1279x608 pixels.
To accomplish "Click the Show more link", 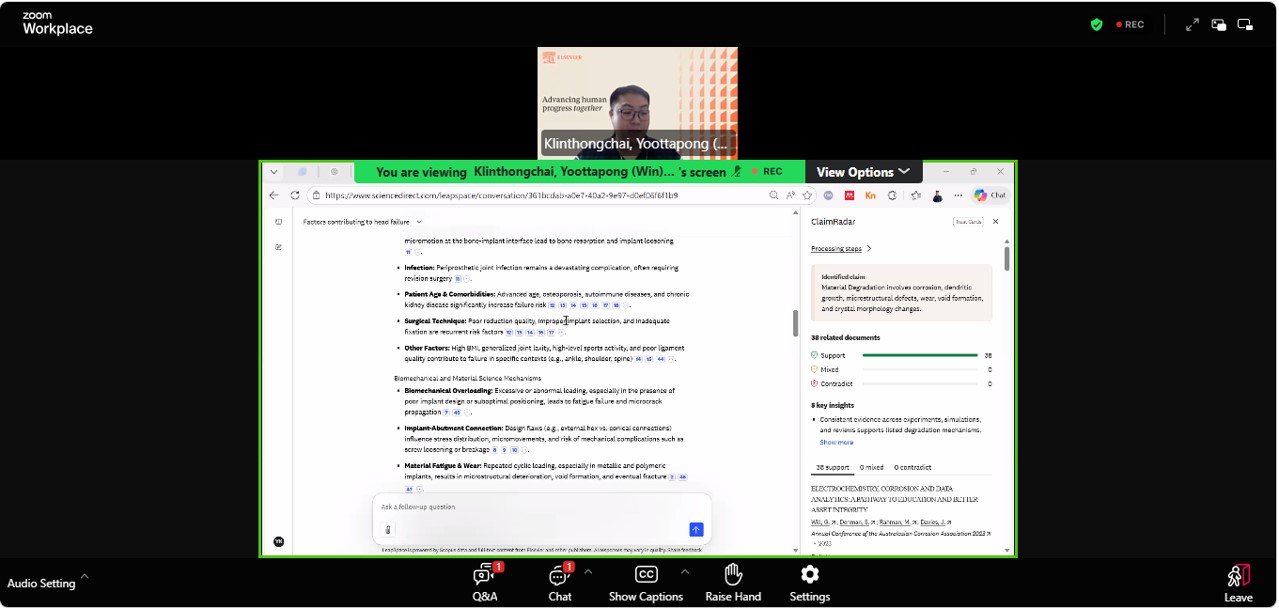I will (x=836, y=442).
